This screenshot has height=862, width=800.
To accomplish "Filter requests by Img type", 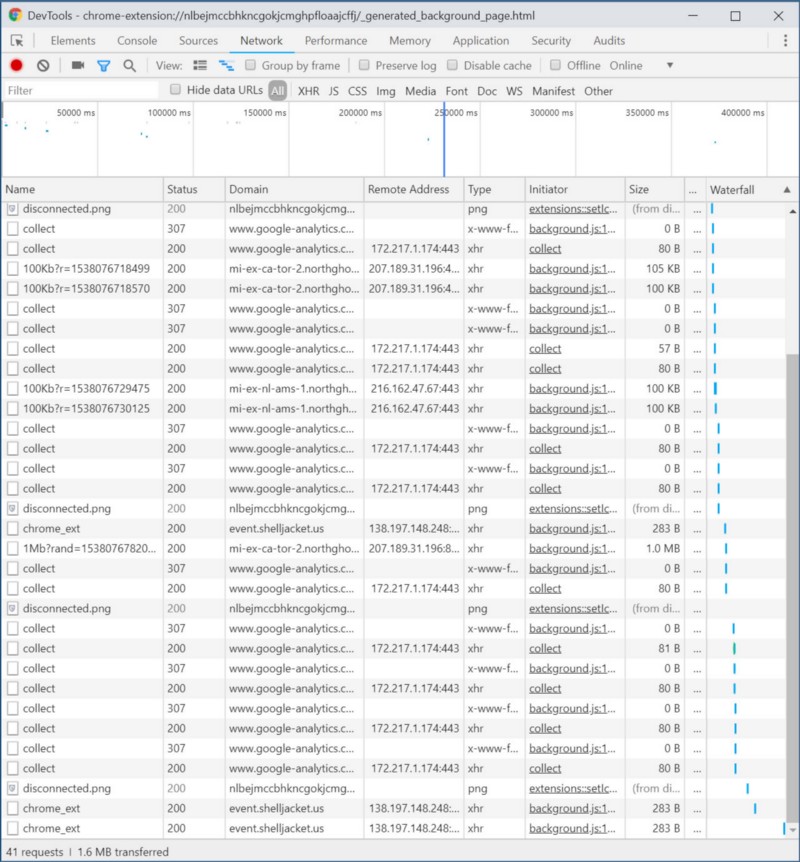I will [386, 91].
